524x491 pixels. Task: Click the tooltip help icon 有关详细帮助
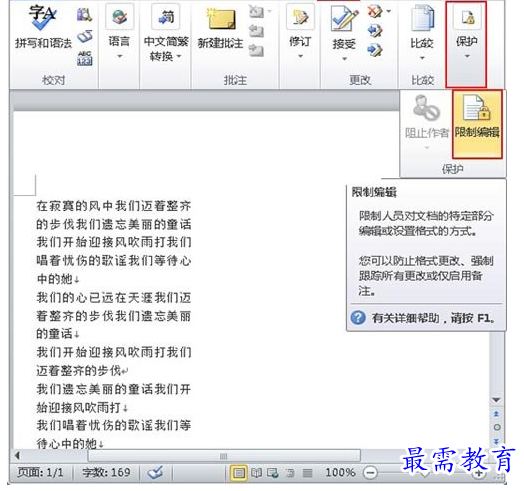358,318
